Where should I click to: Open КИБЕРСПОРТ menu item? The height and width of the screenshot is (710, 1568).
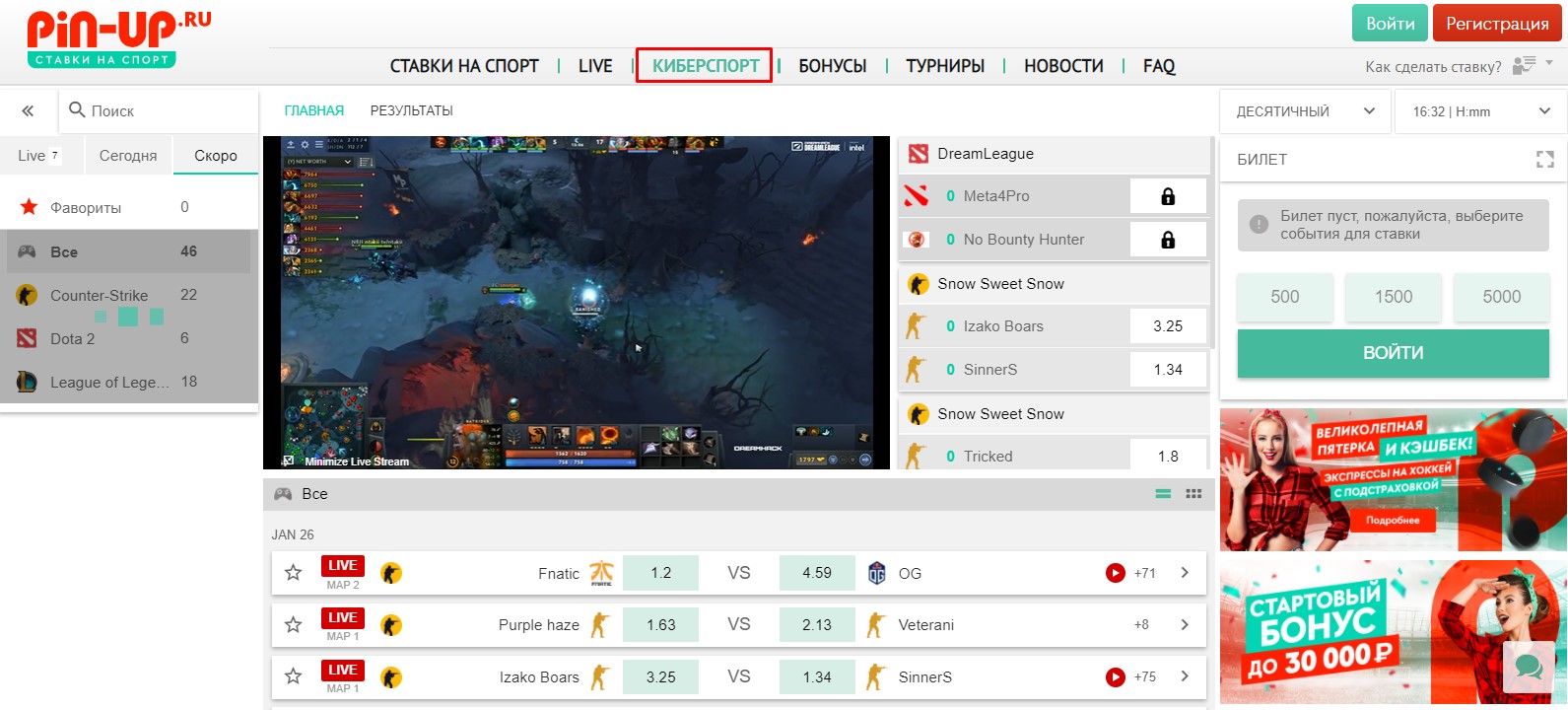[705, 66]
